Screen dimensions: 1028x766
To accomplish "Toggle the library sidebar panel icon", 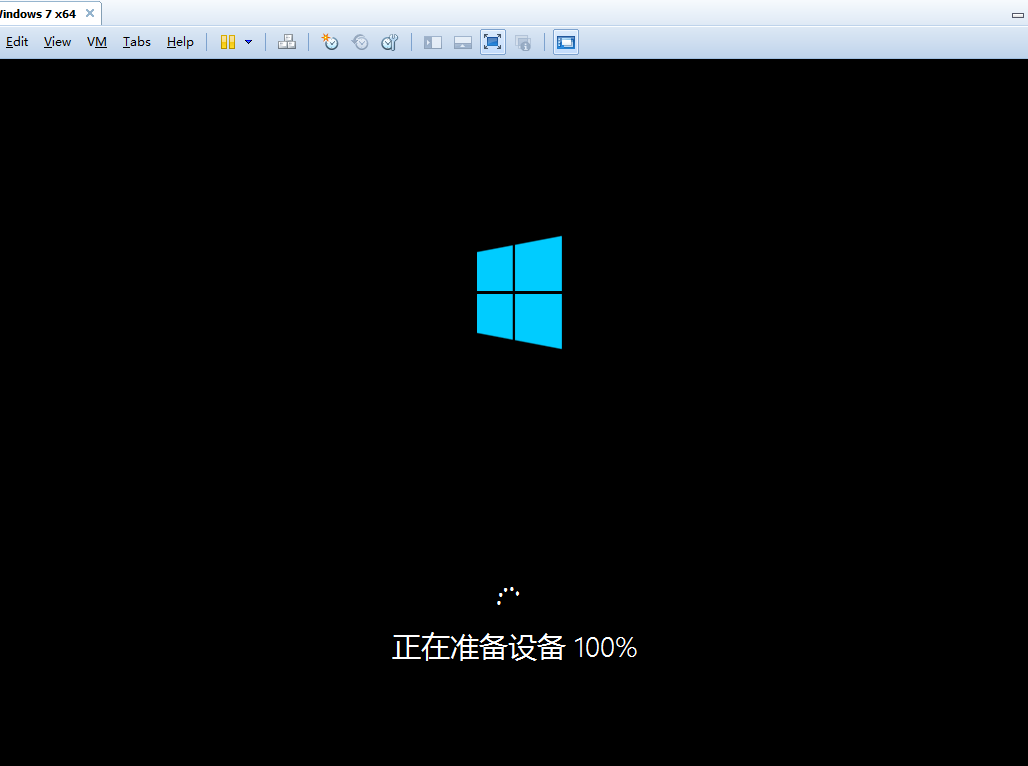I will [x=433, y=42].
